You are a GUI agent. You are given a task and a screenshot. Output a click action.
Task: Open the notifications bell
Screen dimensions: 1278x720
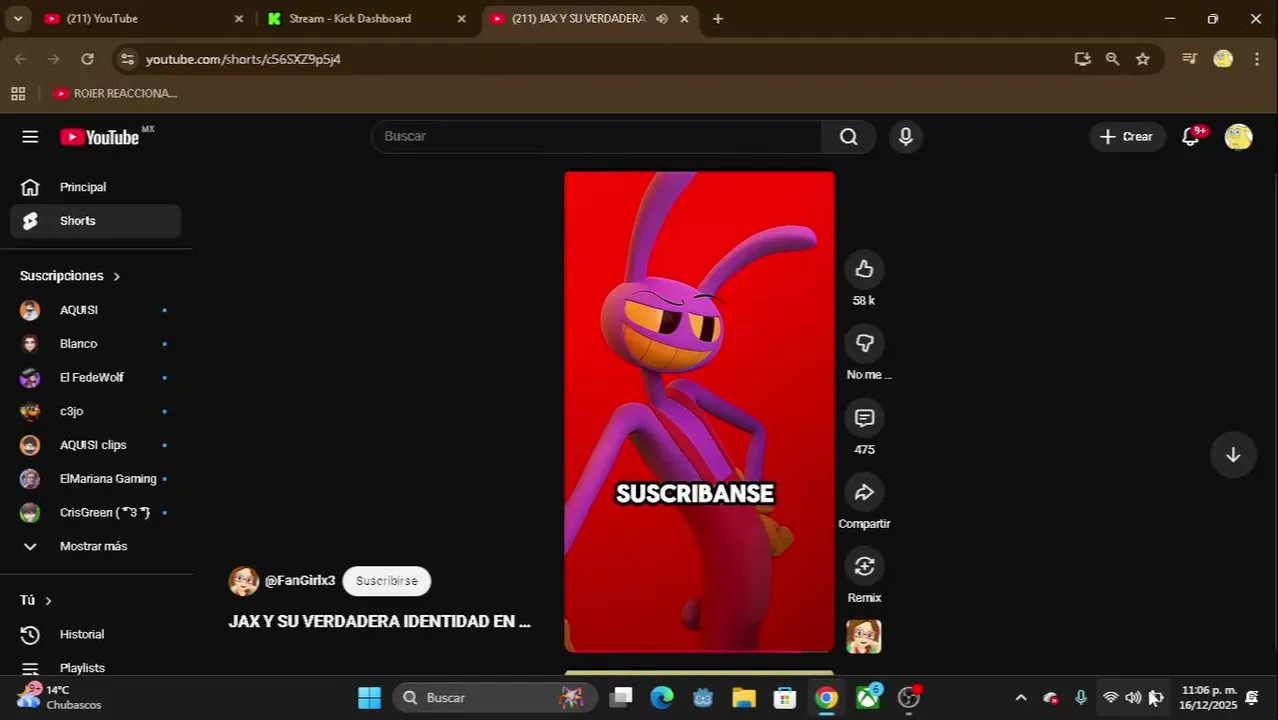click(x=1190, y=137)
